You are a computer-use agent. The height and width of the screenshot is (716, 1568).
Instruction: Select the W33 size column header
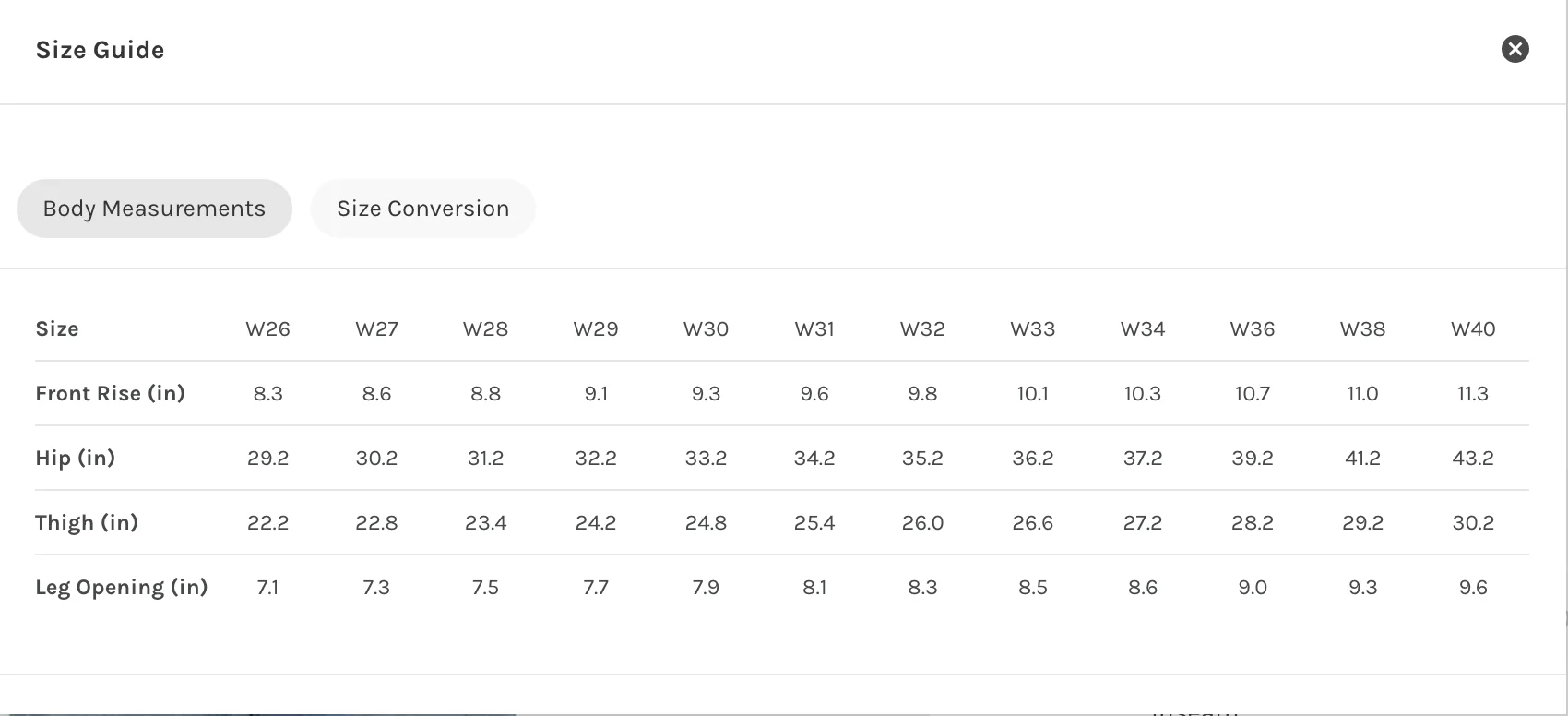pyautogui.click(x=1032, y=329)
